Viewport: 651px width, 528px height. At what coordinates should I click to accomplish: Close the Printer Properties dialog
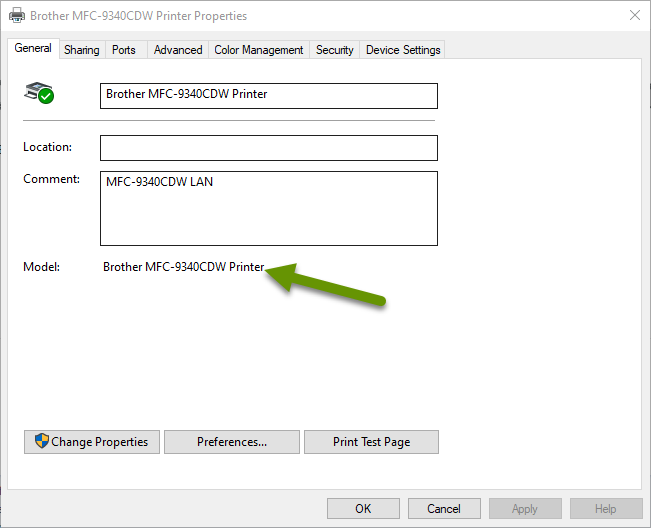(x=635, y=15)
